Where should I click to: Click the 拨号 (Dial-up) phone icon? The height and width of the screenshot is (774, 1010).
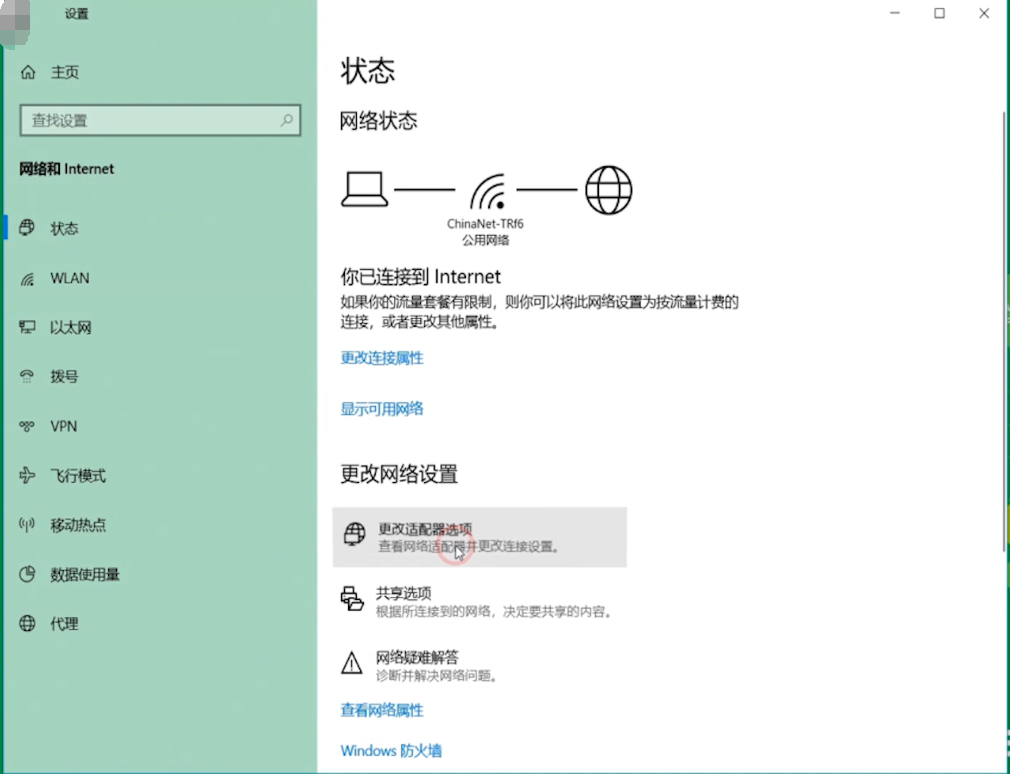(x=28, y=376)
